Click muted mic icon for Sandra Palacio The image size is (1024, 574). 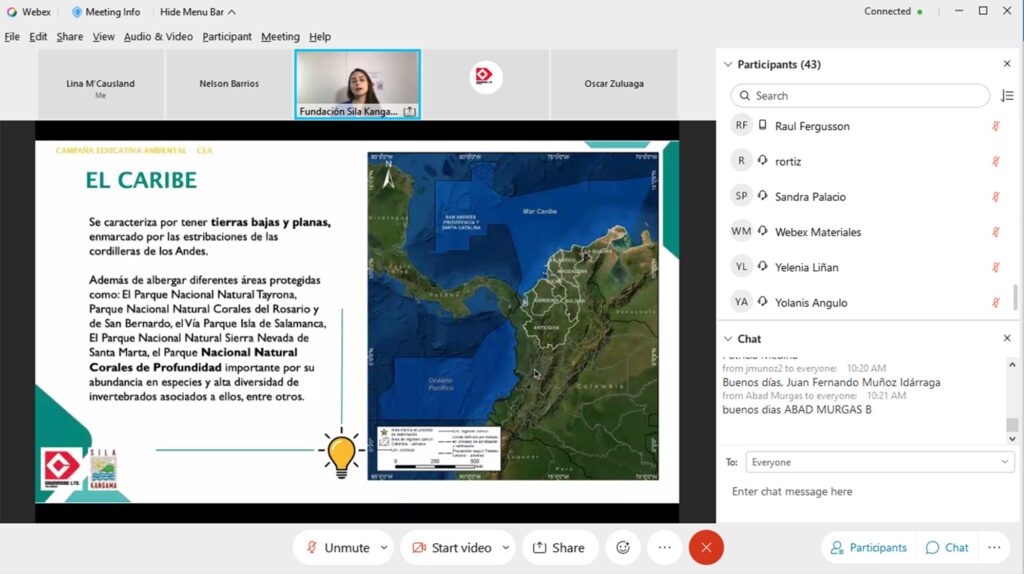tap(996, 197)
